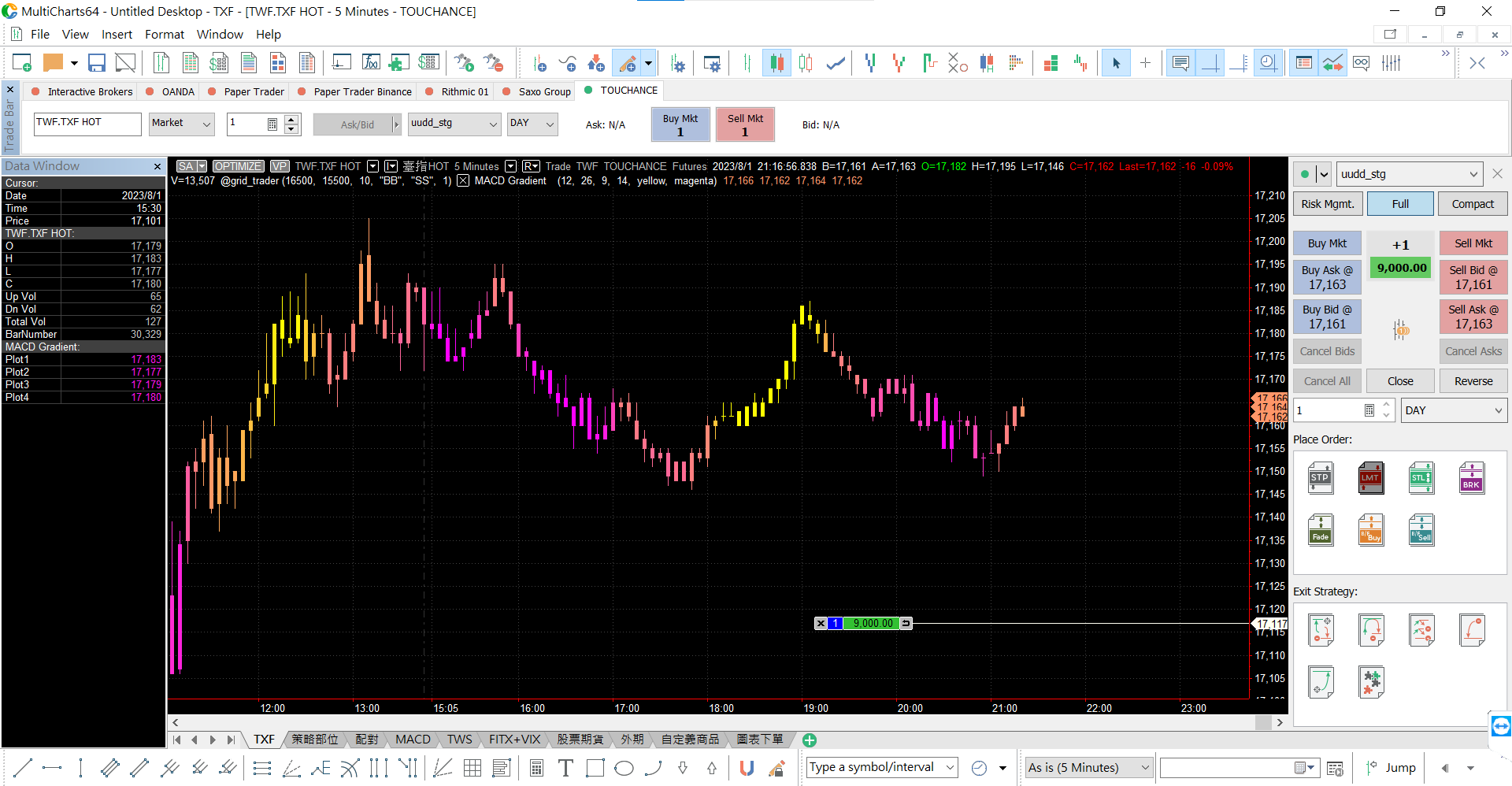Select the Arrow Up drawing tool
The width and height of the screenshot is (1512, 786).
712,767
